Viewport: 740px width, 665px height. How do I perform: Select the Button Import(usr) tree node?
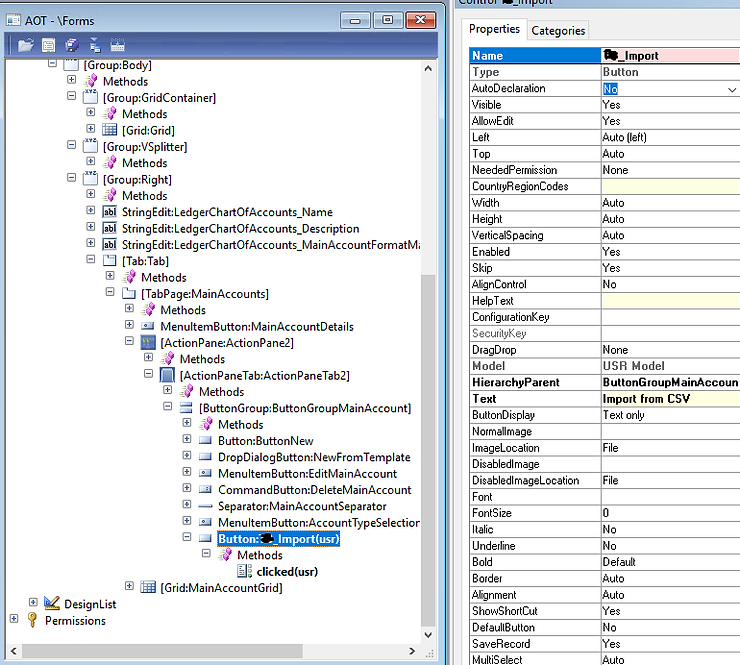(278, 539)
